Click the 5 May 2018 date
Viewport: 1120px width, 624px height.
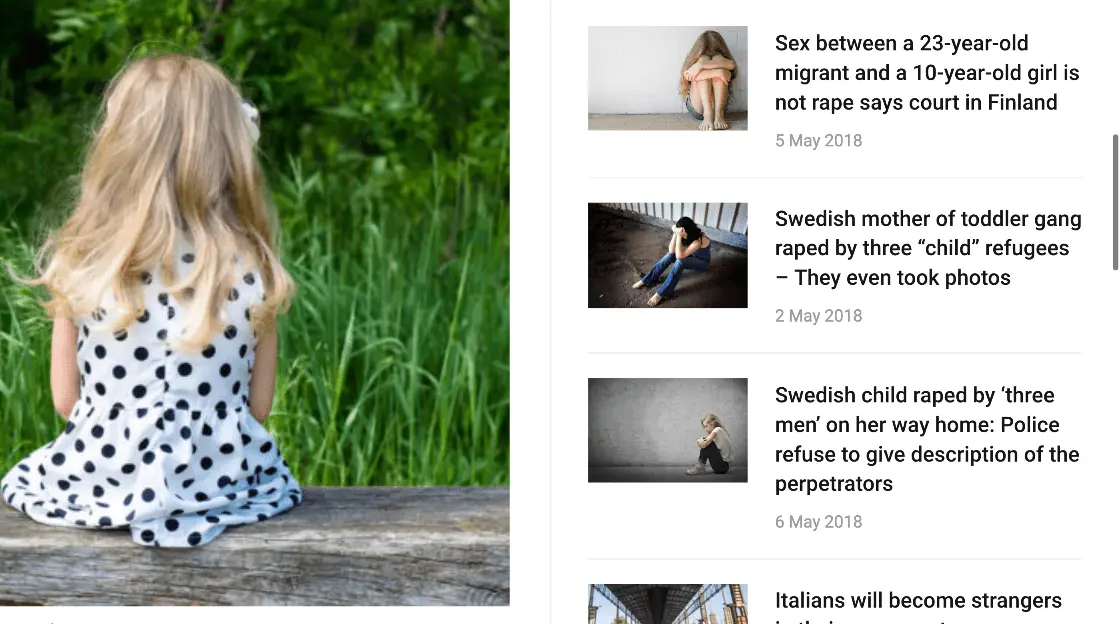point(819,141)
